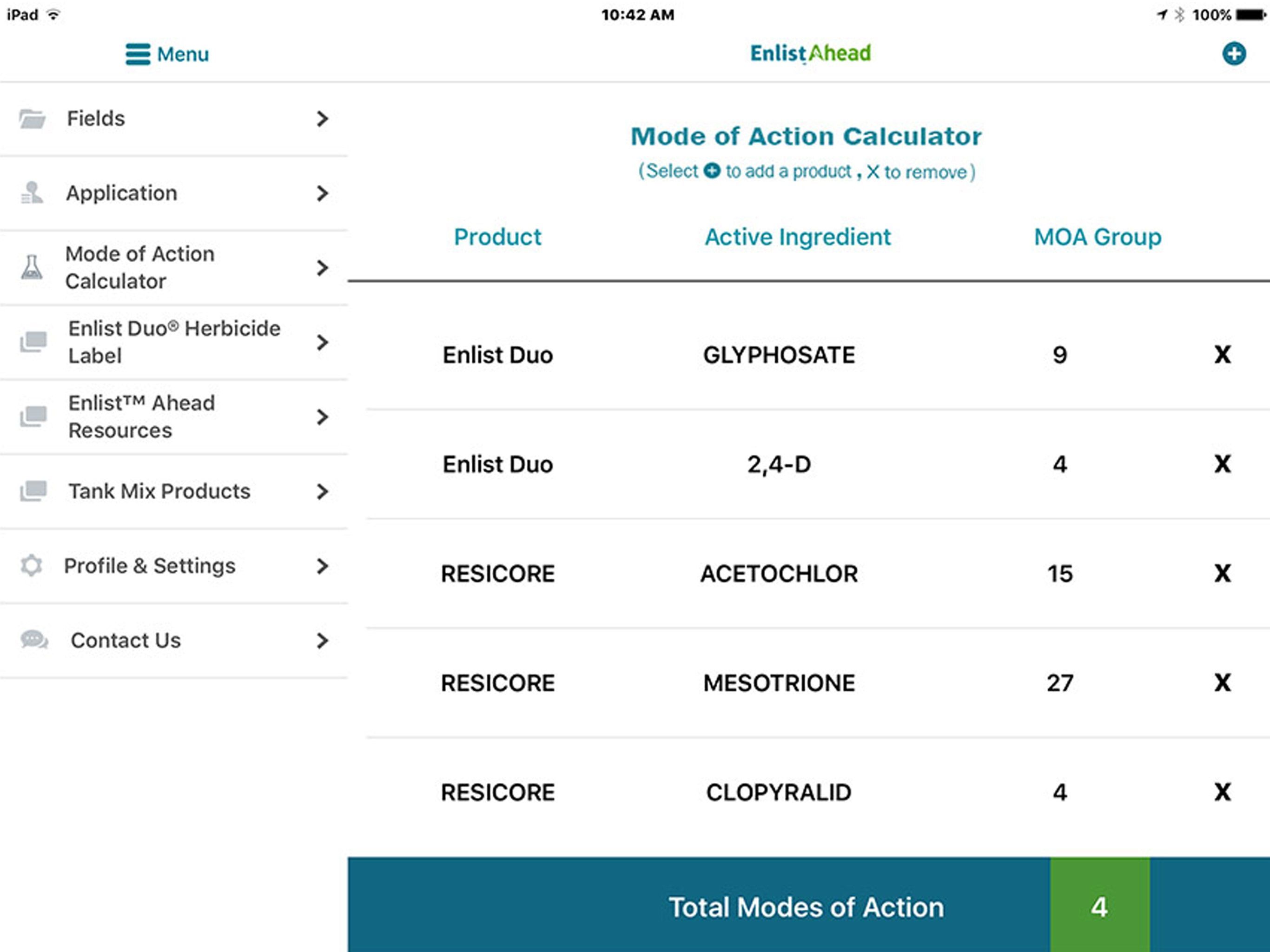Click the Total Modes of Action label
The image size is (1270, 952).
[806, 908]
